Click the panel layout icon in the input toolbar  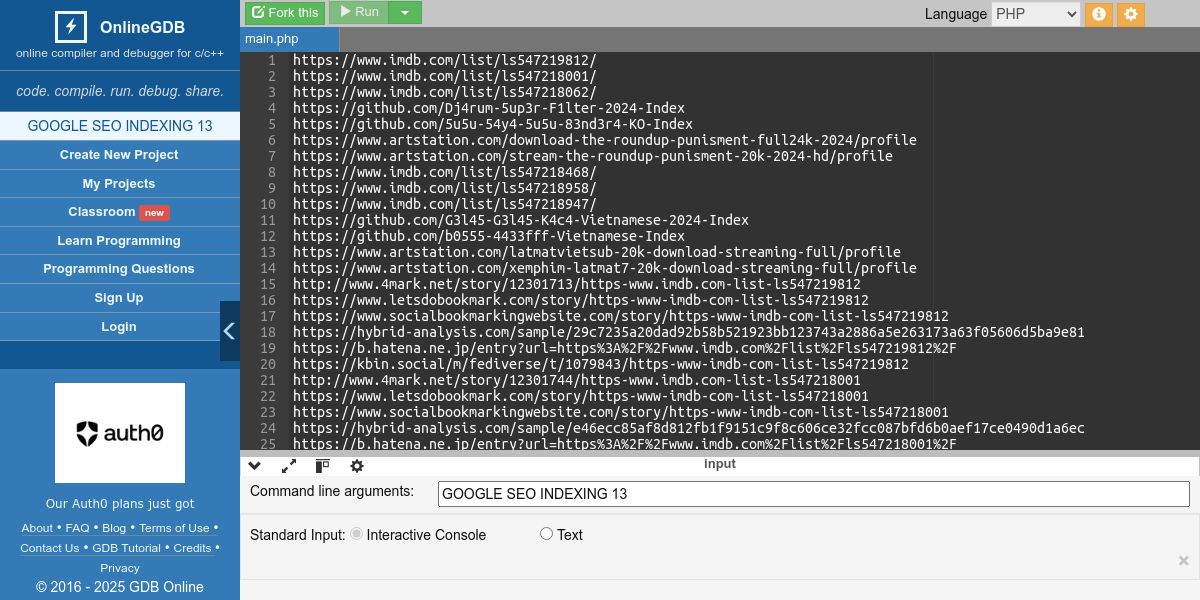tap(322, 466)
